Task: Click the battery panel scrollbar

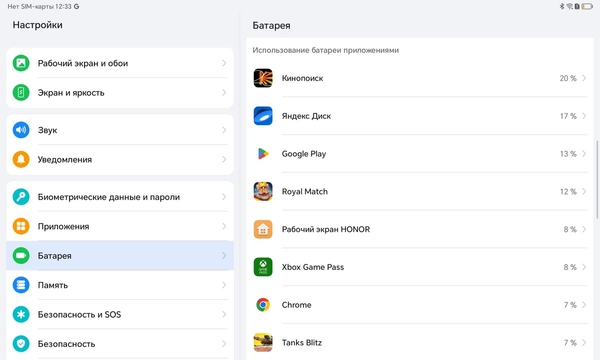Action: [597, 180]
